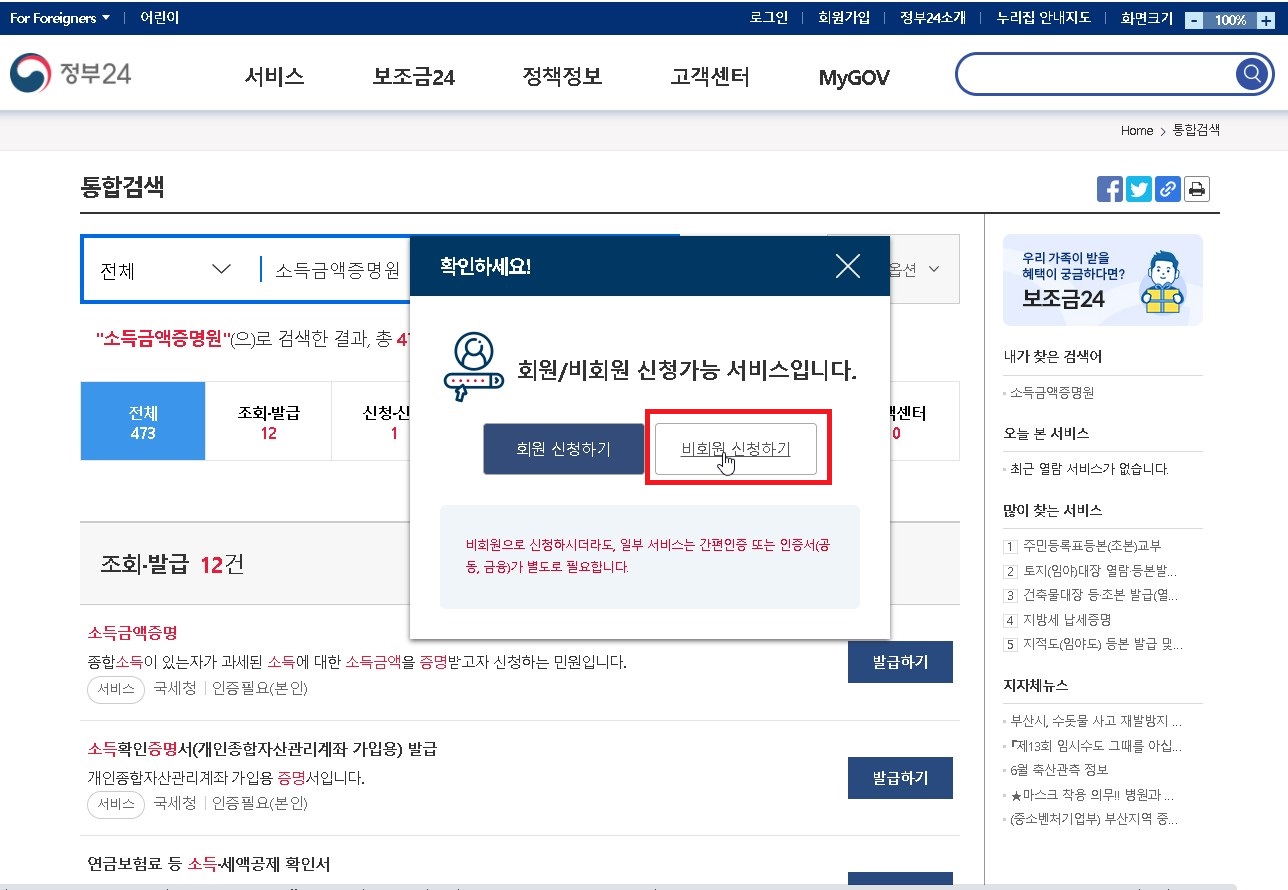The image size is (1288, 890).
Task: Open 주민등록표등본(초본)교부 popular service
Action: pyautogui.click(x=1091, y=546)
